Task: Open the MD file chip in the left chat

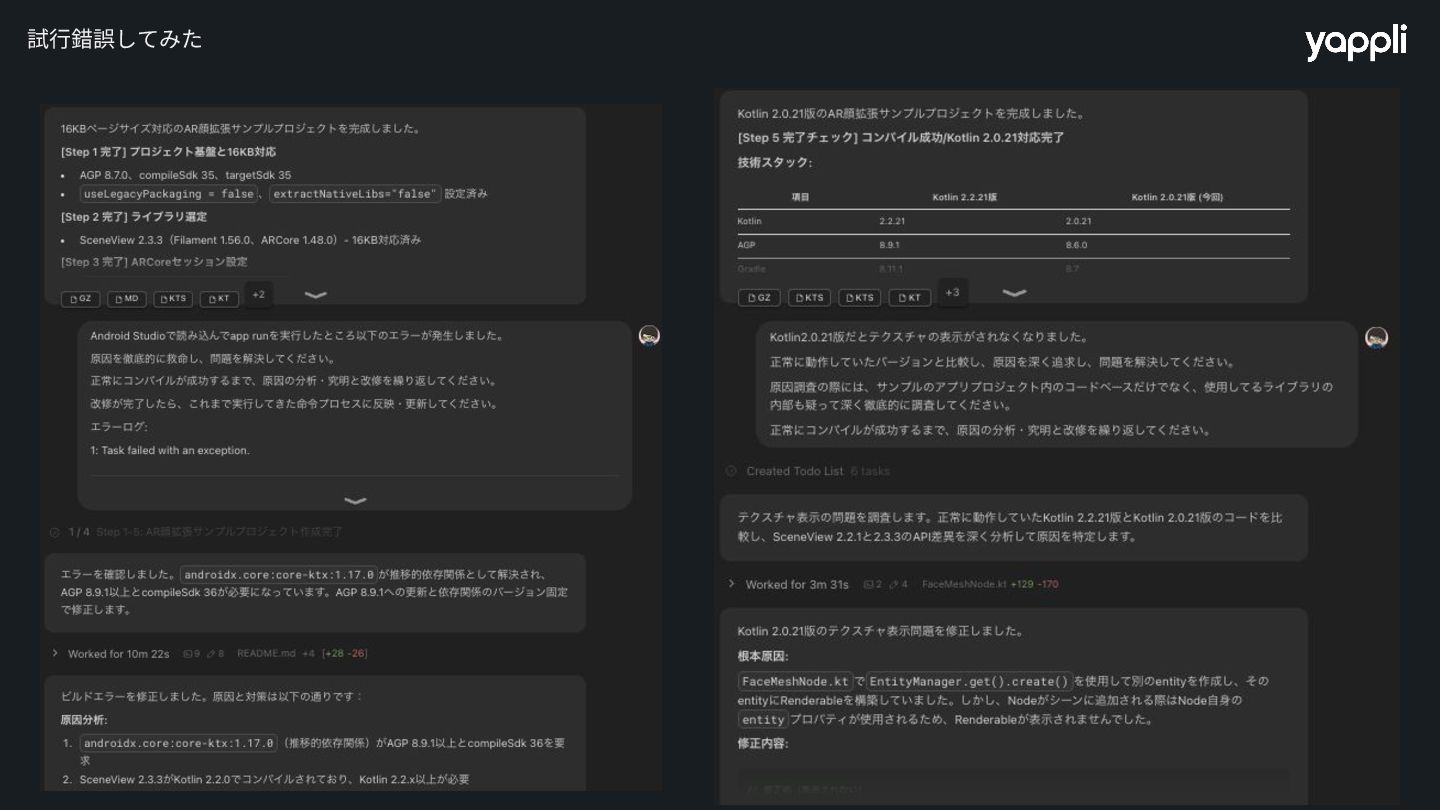Action: [x=127, y=299]
